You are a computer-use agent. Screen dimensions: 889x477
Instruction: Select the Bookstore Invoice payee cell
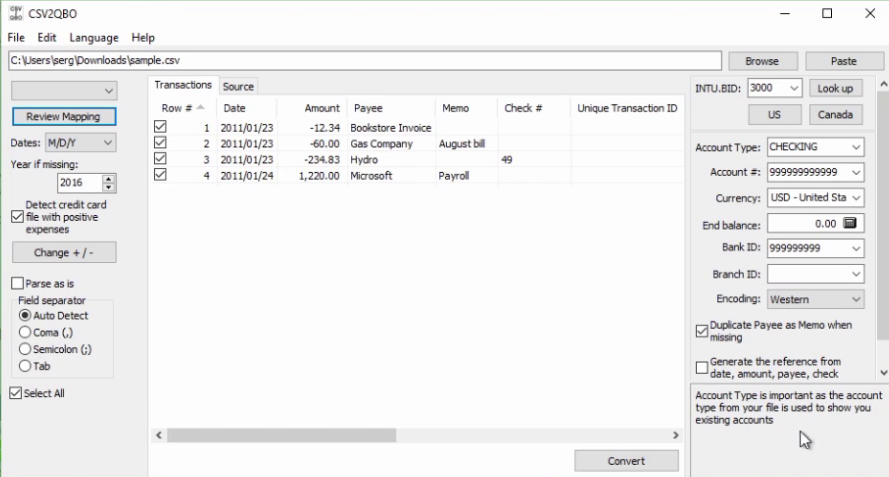tap(391, 128)
